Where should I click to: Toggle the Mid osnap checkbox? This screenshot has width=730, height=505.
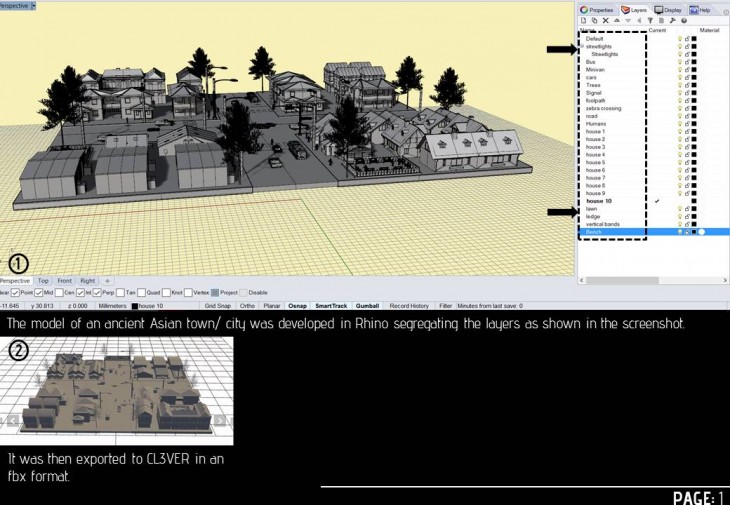(38, 292)
